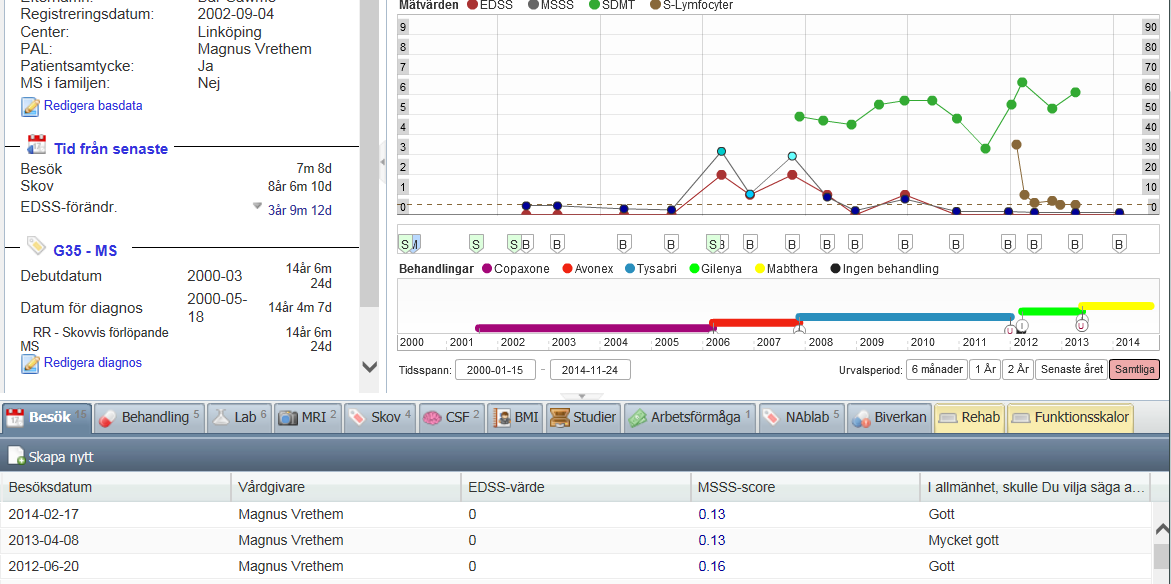Collapse the left panel with splitter arrow

pos(382,162)
